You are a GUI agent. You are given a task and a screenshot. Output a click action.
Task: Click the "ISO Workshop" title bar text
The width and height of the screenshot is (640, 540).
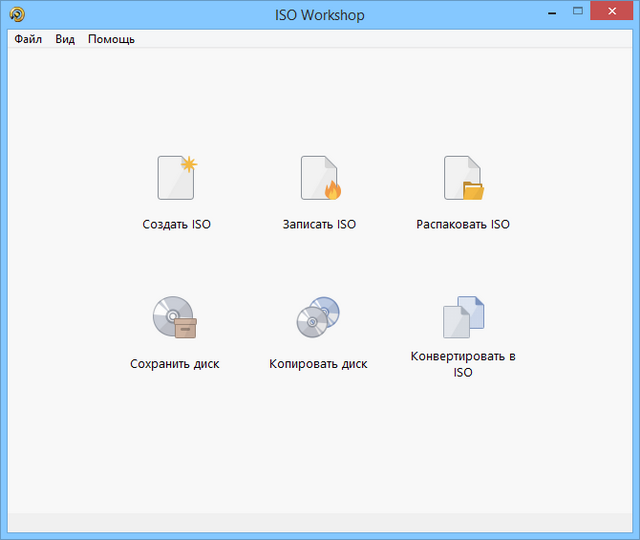tap(320, 15)
